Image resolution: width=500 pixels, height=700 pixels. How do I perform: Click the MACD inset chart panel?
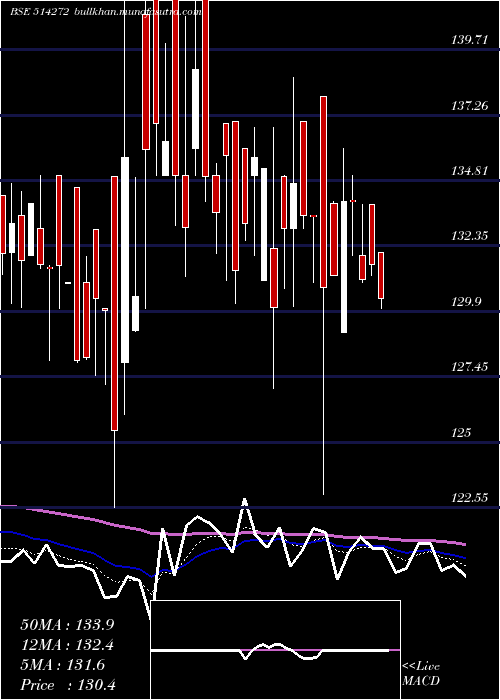tap(275, 650)
